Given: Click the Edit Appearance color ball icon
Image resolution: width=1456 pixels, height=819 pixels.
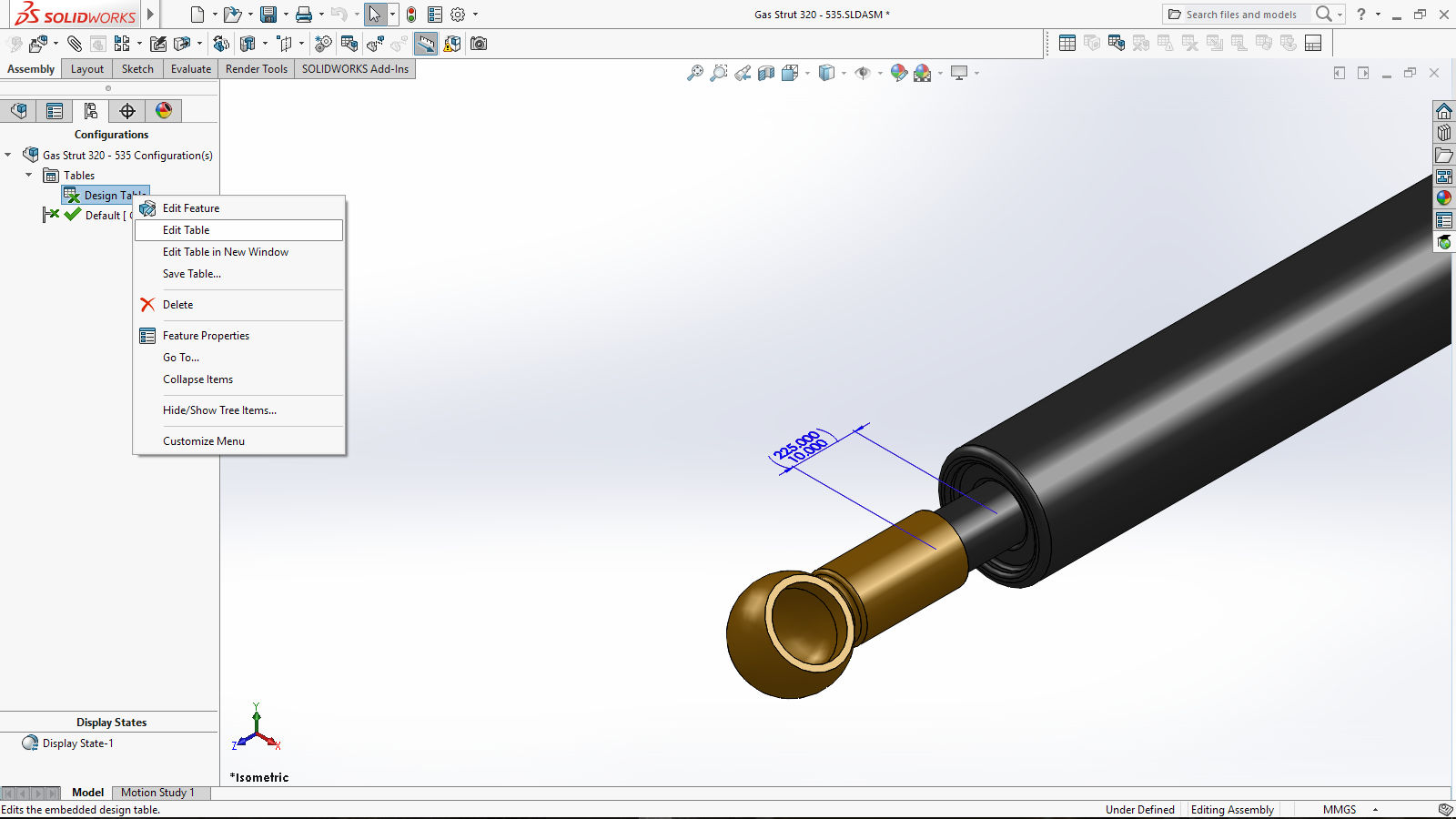Looking at the screenshot, I should pos(899,73).
